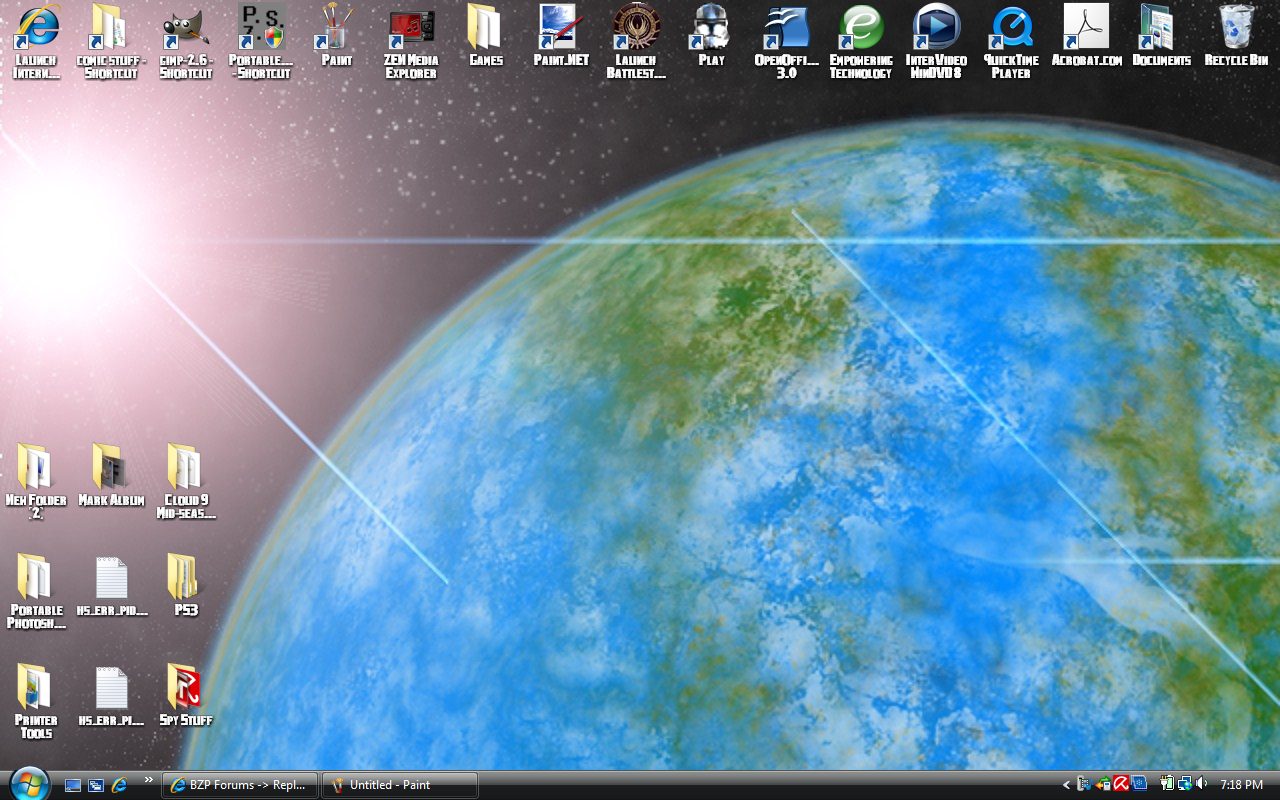Switch to the BZP Forums window
This screenshot has width=1280, height=800.
[238, 785]
